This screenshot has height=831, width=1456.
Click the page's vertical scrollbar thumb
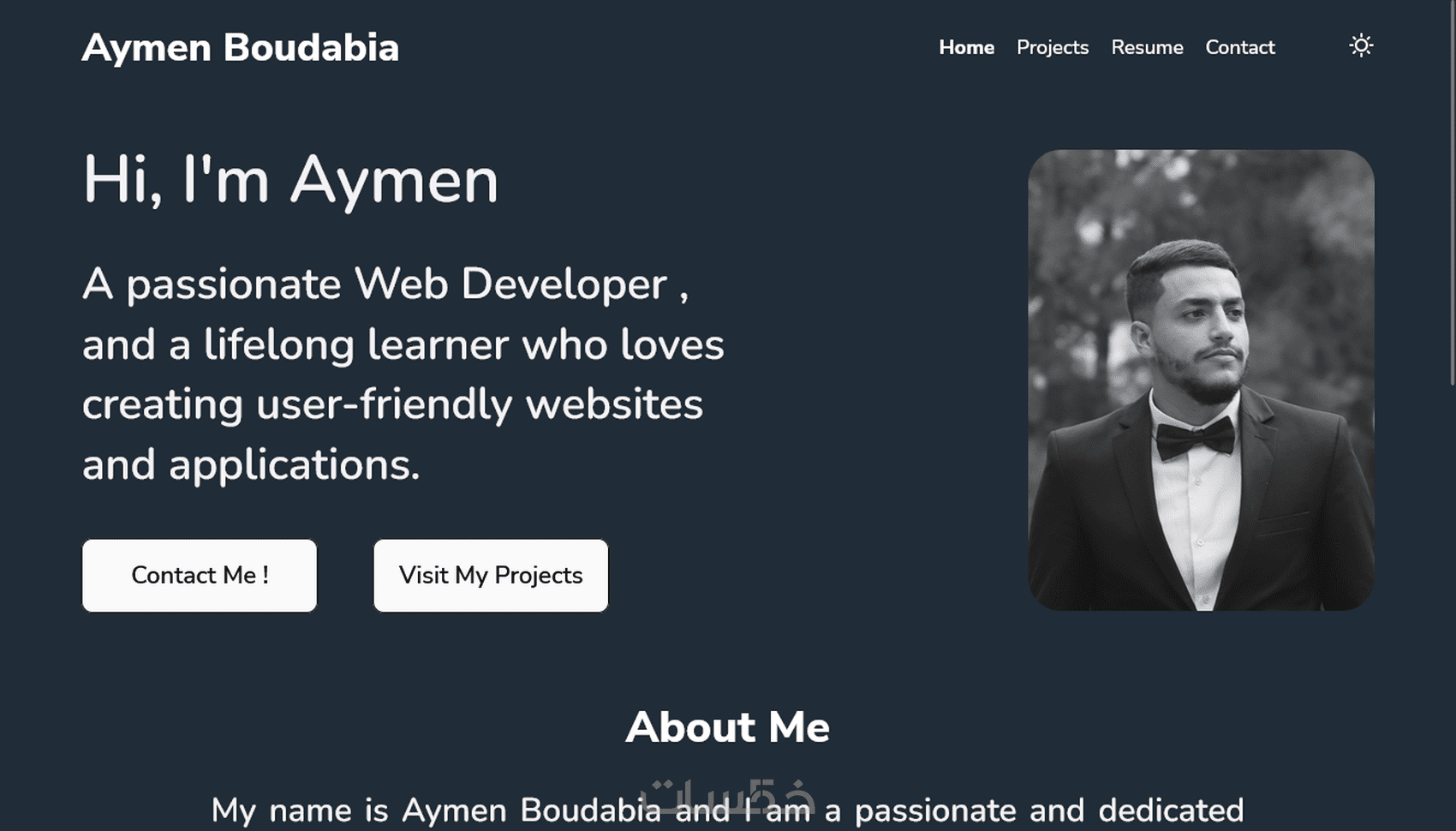coord(1452,193)
